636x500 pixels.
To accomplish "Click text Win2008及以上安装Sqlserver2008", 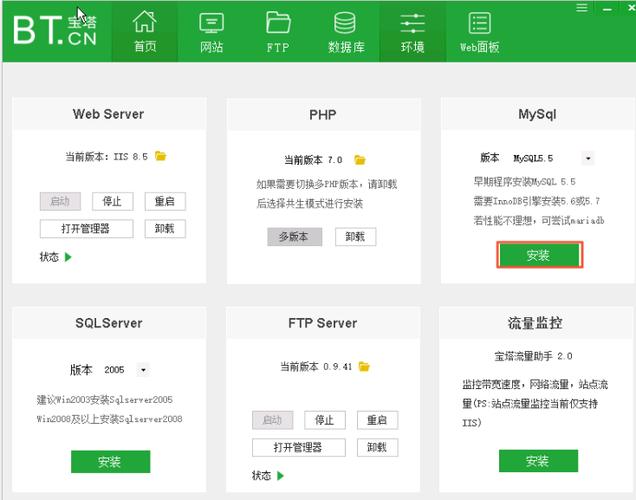I will click(110, 419).
